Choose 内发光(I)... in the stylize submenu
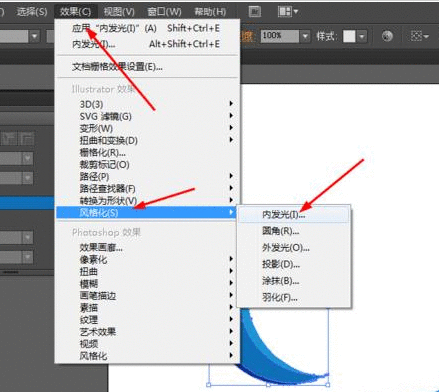The image size is (439, 392). click(294, 214)
